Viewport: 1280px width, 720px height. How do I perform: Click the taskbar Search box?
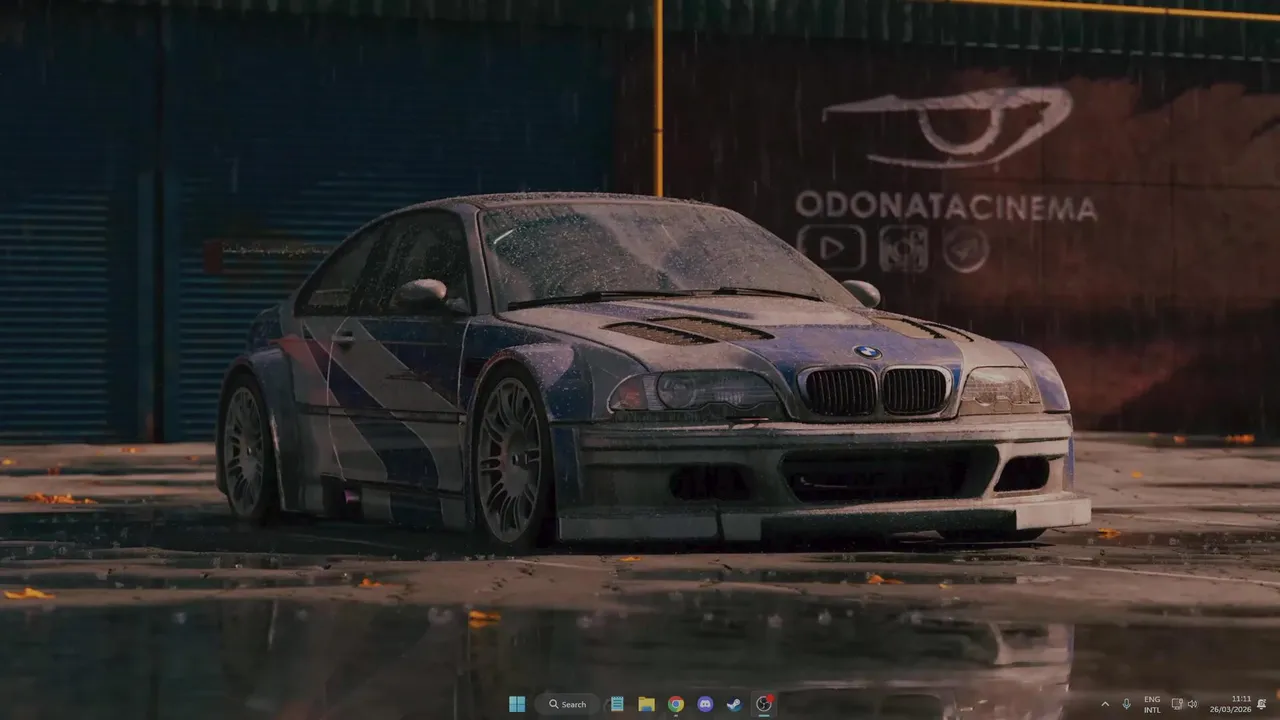click(567, 704)
